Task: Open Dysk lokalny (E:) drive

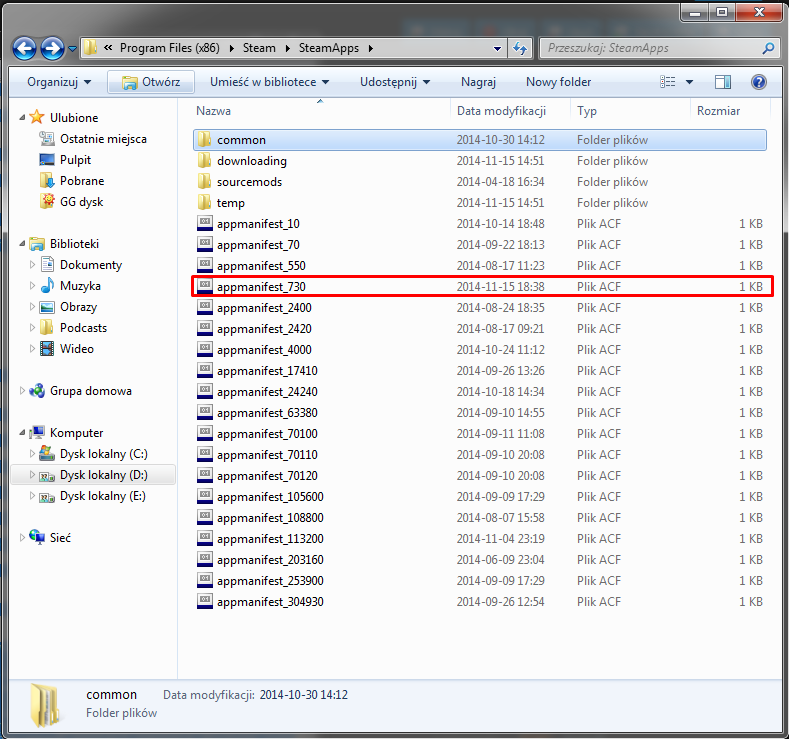Action: pos(102,496)
